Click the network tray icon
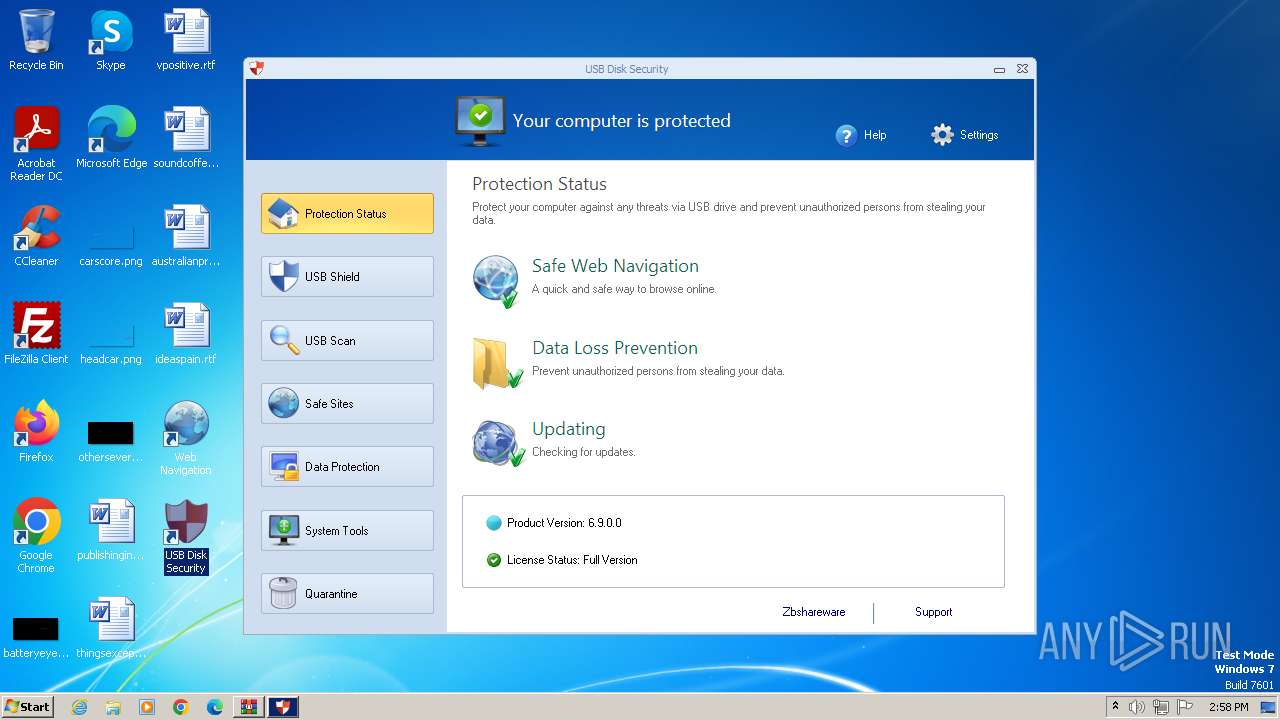 [x=1161, y=707]
